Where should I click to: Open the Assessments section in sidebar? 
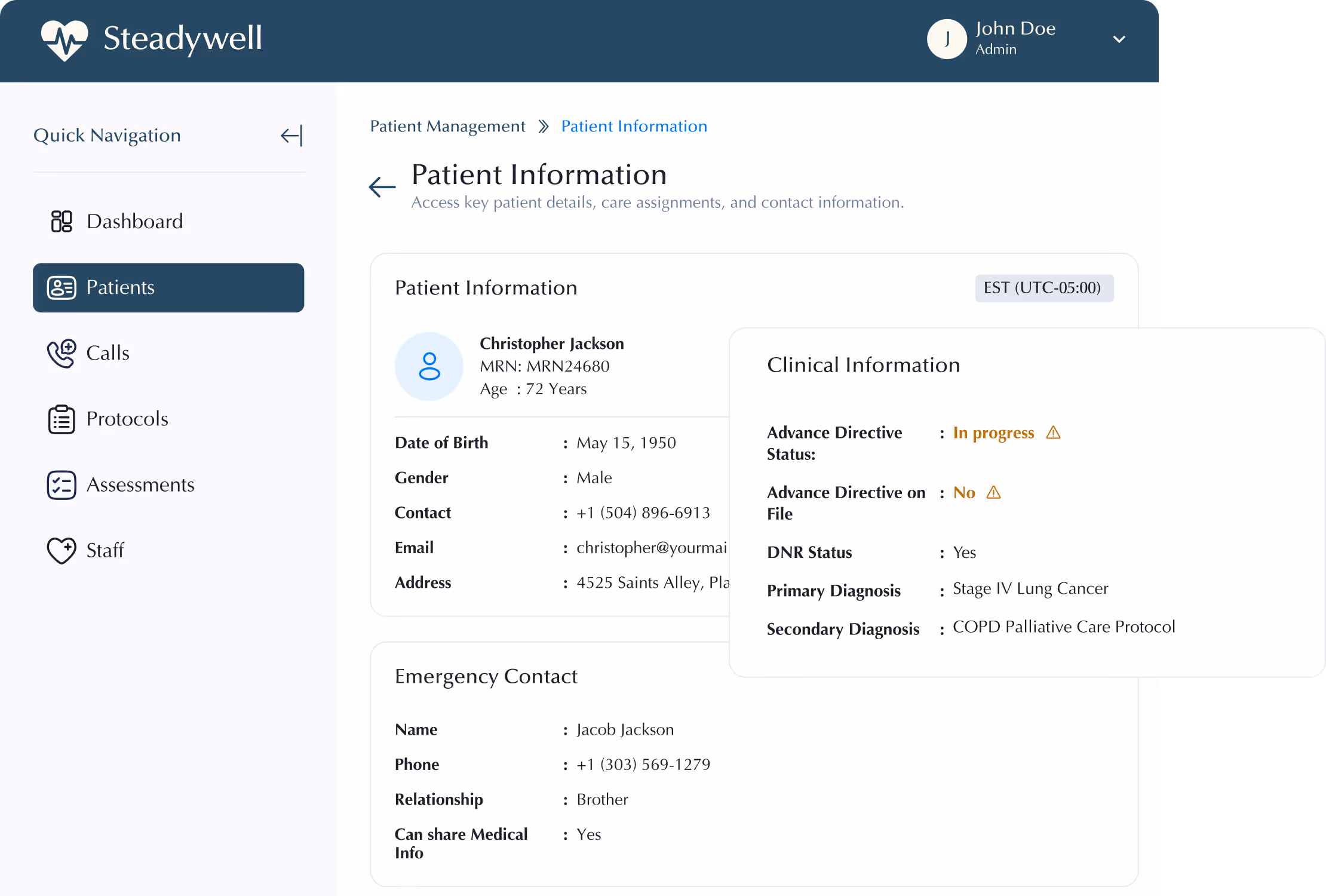click(x=140, y=484)
